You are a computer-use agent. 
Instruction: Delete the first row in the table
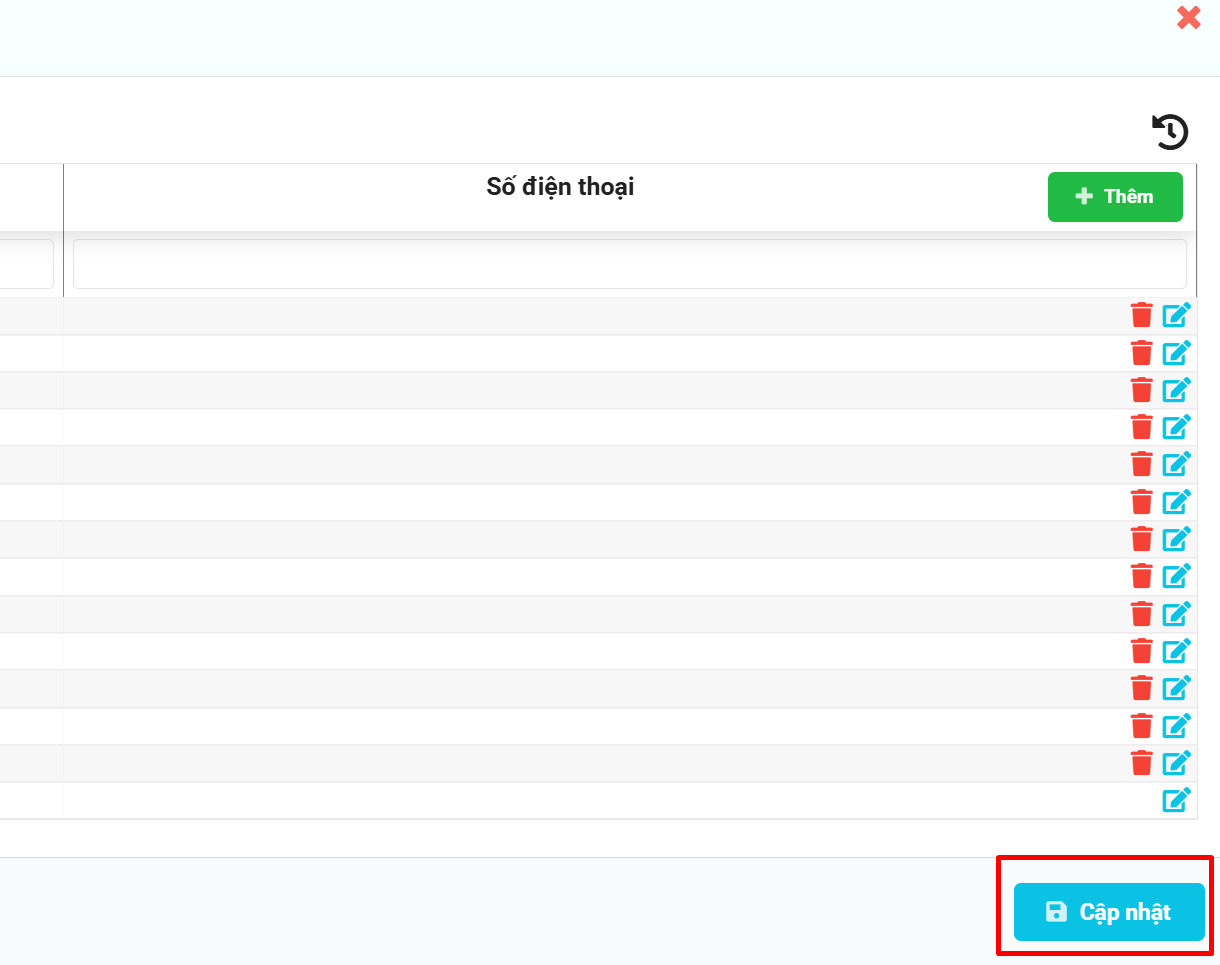(1141, 316)
